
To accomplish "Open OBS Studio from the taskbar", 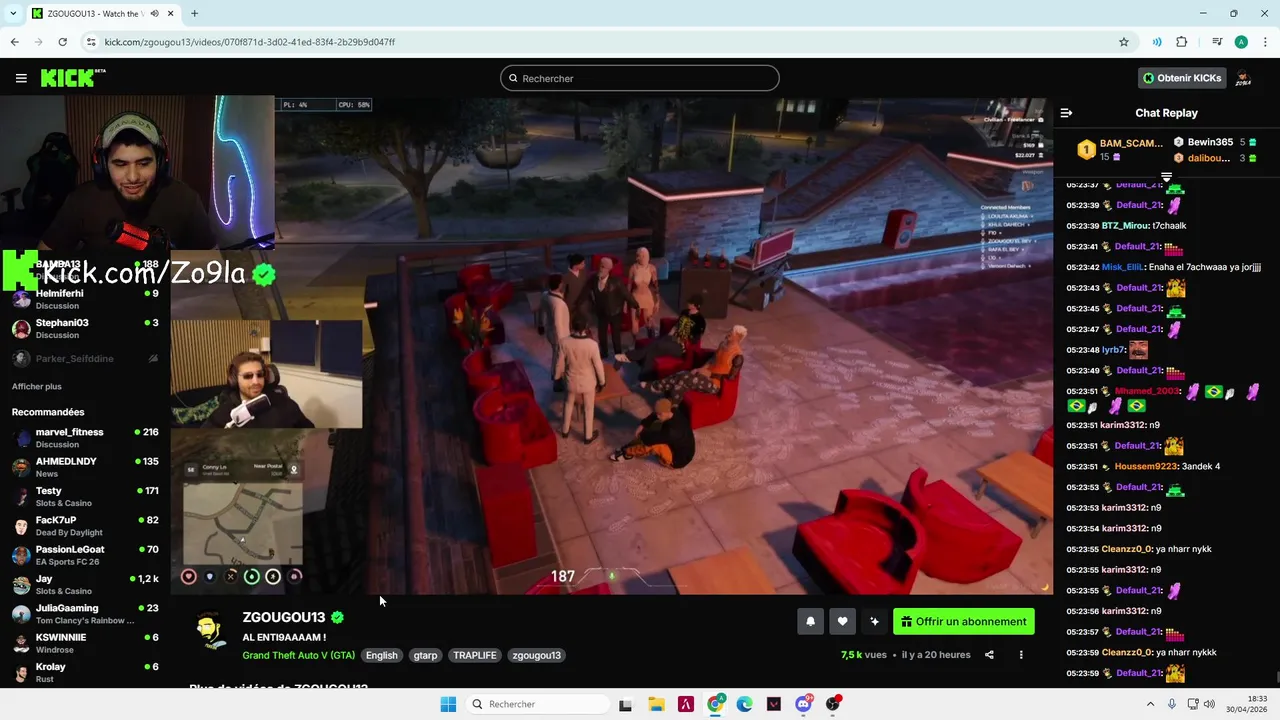I will [x=833, y=704].
